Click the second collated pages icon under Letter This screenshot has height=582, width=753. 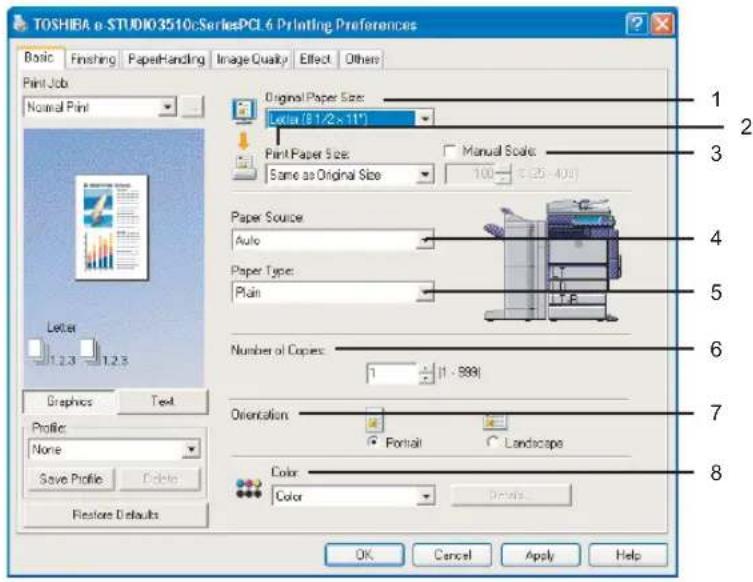click(x=90, y=352)
